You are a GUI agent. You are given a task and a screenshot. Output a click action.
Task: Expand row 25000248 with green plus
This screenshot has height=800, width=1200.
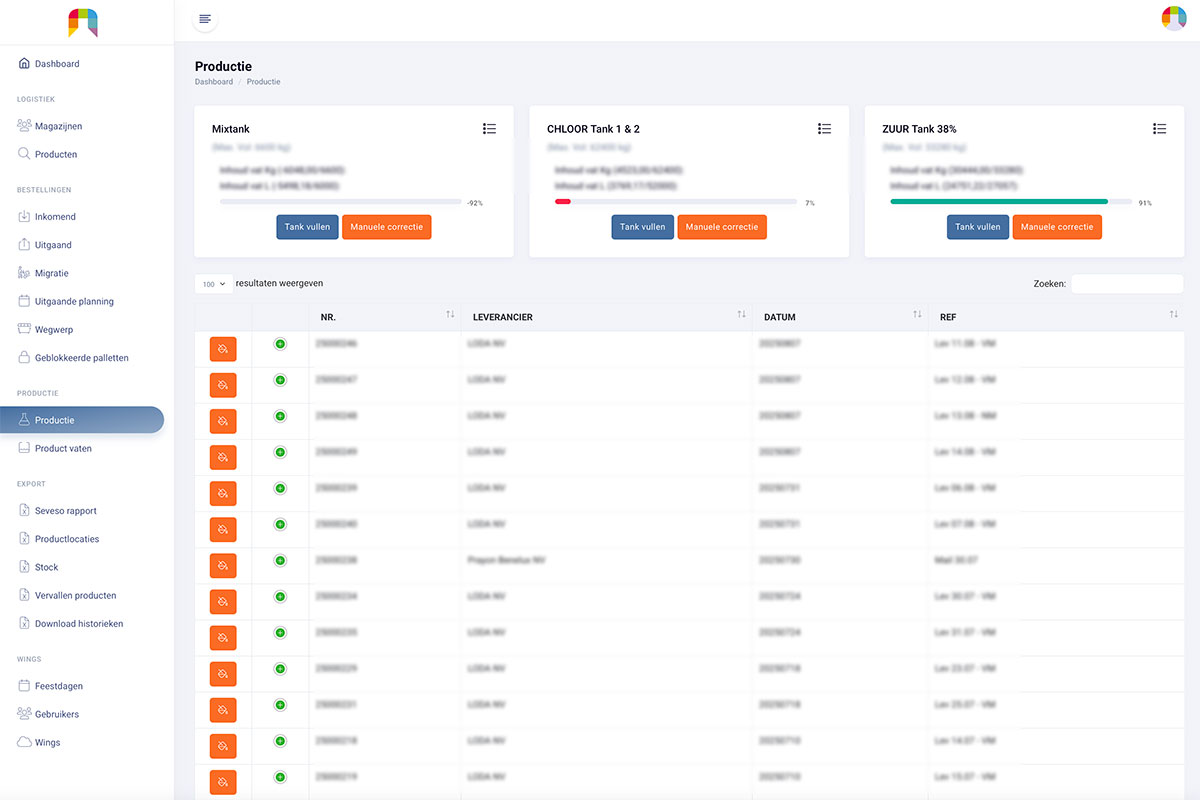point(280,416)
